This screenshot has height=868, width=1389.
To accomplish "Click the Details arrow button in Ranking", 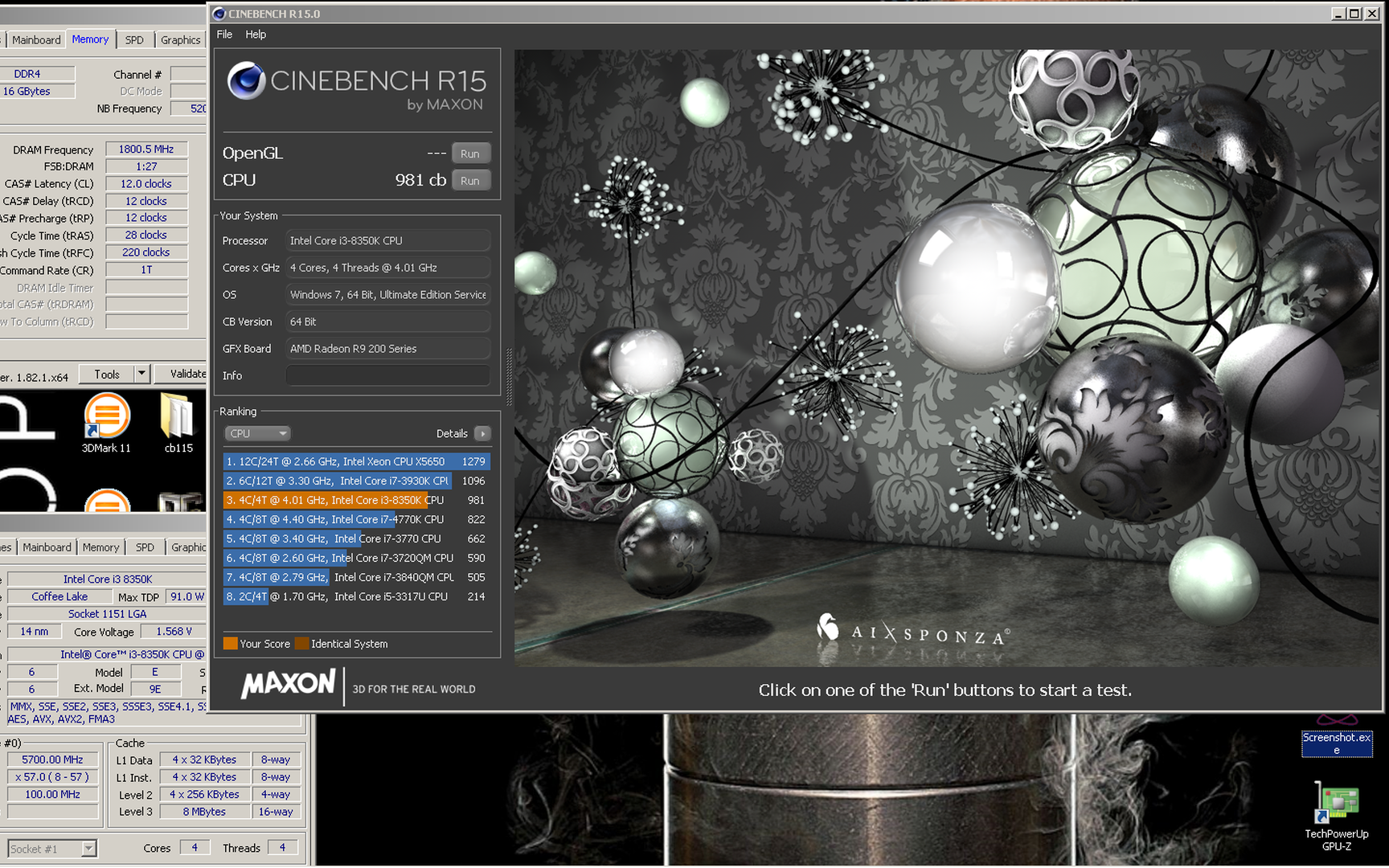I will pos(482,433).
